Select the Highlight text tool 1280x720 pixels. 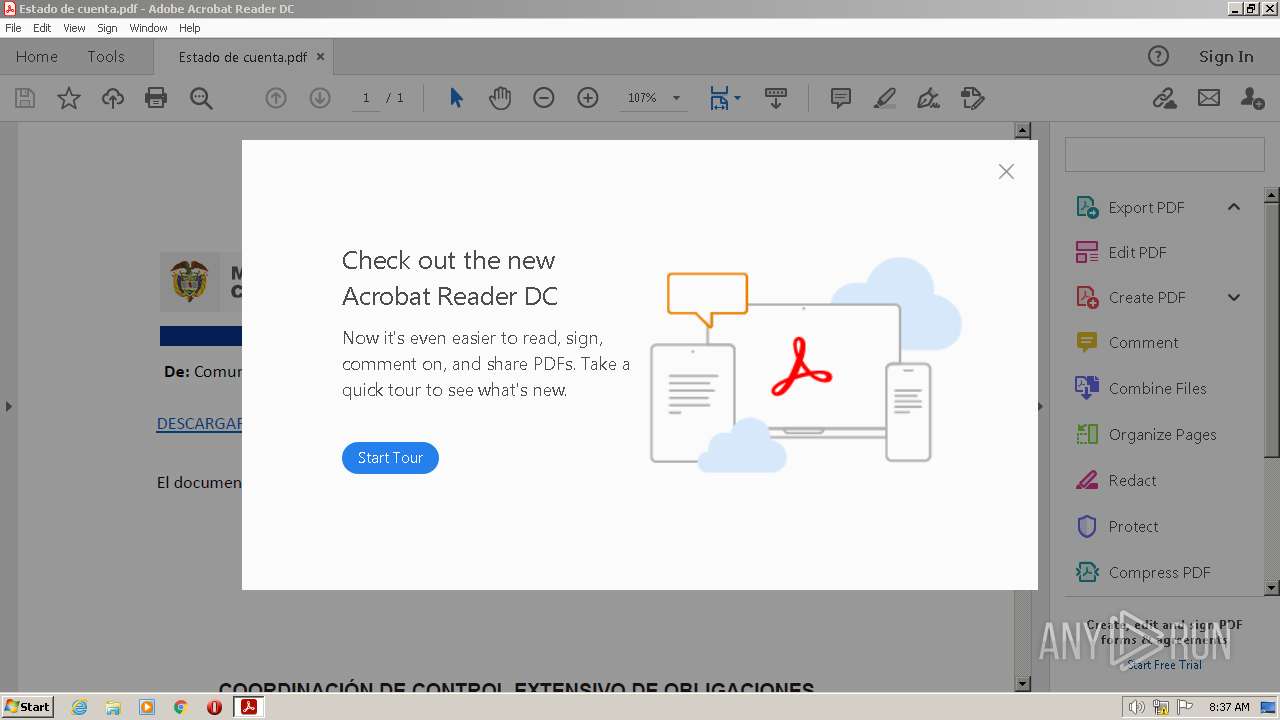tap(885, 98)
